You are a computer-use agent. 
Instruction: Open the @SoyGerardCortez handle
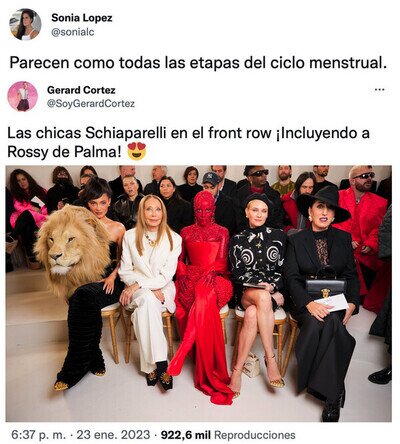(91, 104)
